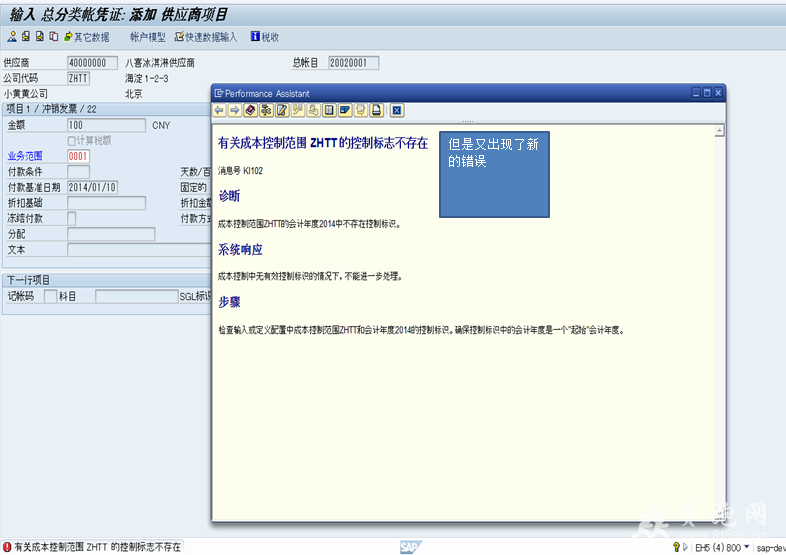Click the vendor name 八喜冰淇淋供应商

[x=160, y=63]
